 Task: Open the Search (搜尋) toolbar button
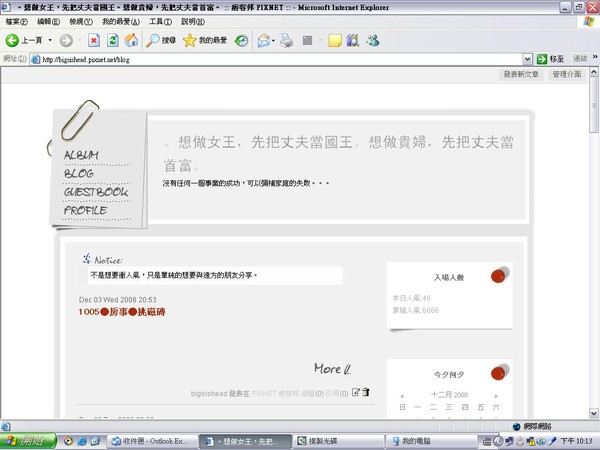coord(160,40)
